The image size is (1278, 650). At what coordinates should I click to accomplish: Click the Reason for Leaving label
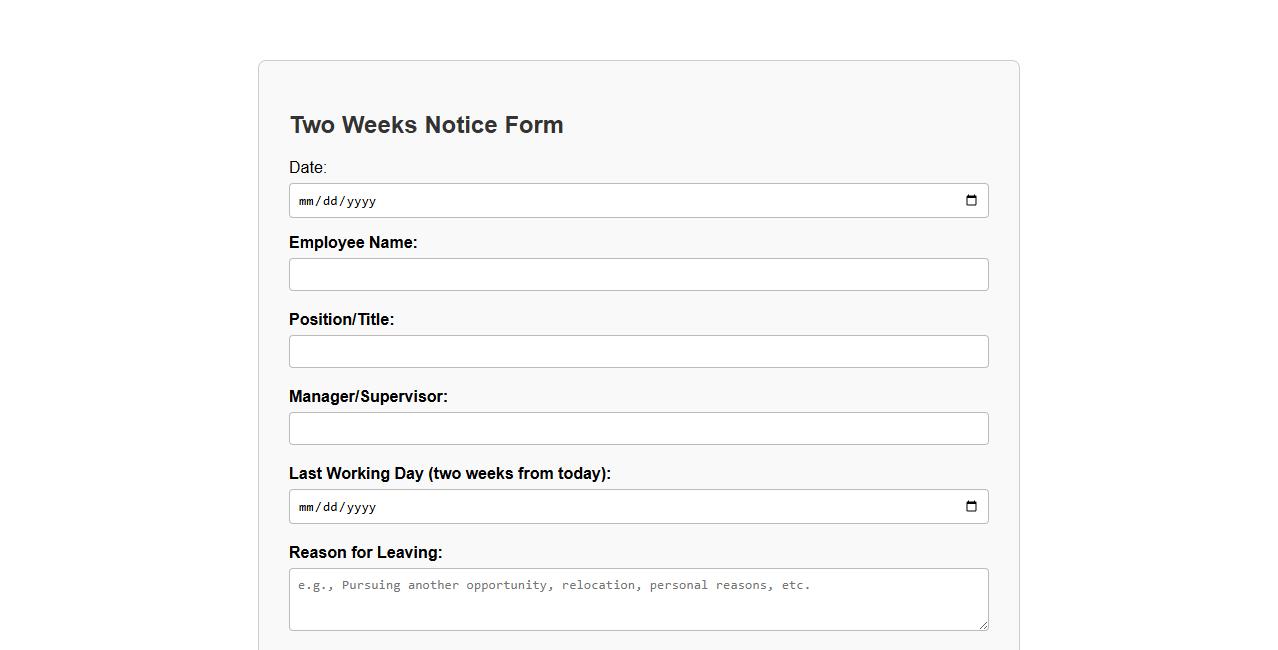366,552
